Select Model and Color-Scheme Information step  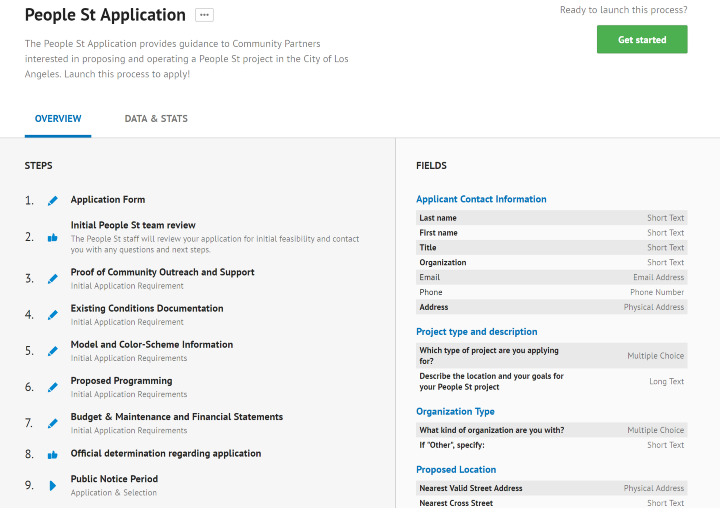152,344
